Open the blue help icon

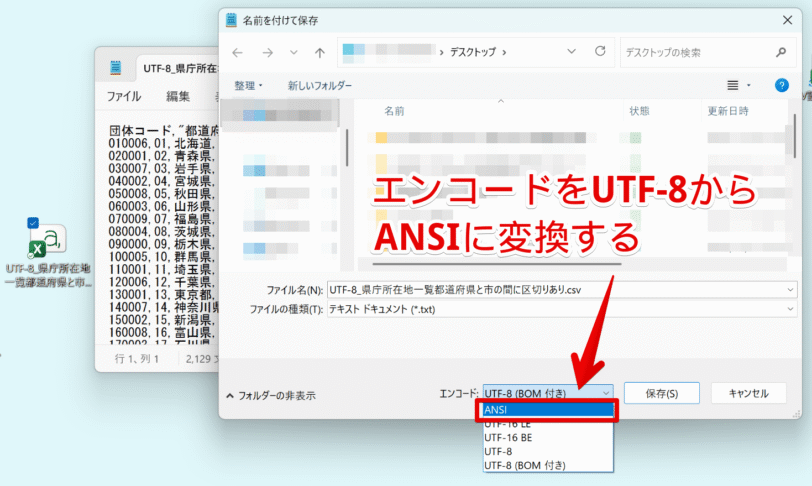click(x=781, y=85)
